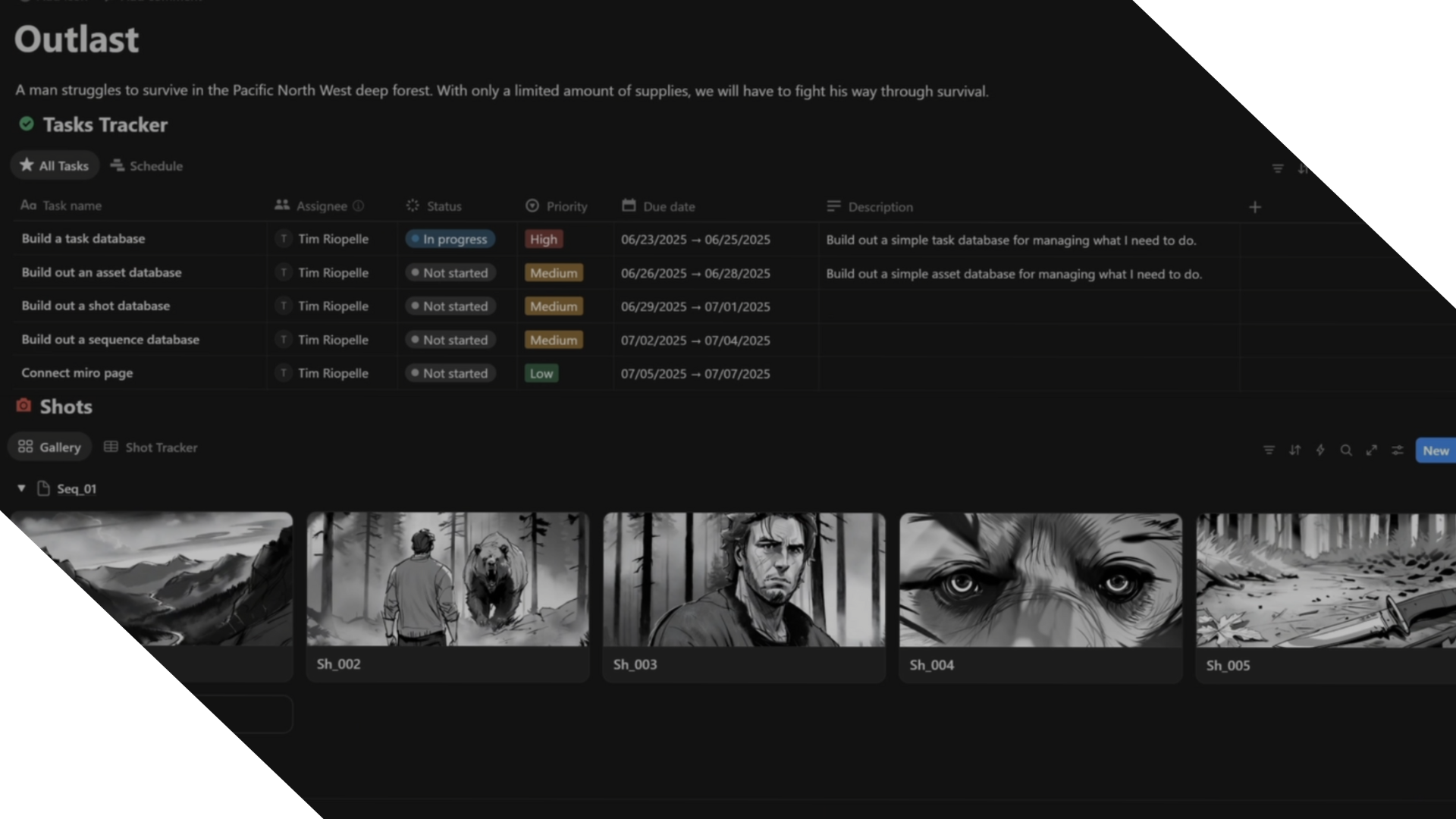Click the red camera icon beside Shots

pos(24,406)
